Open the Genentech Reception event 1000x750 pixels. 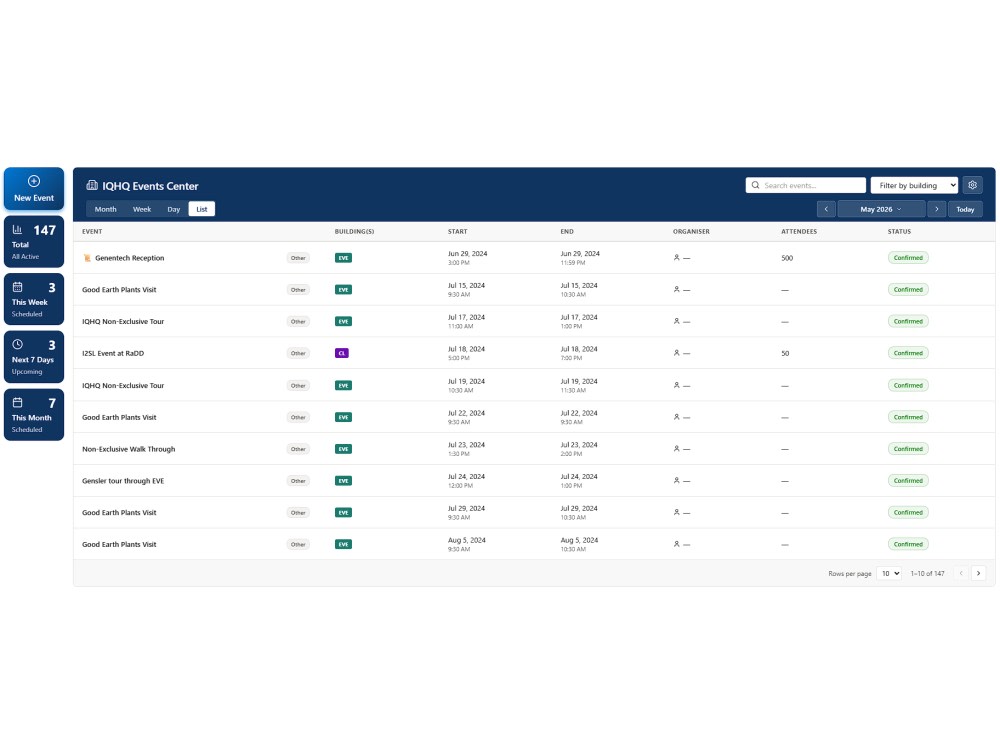click(129, 258)
